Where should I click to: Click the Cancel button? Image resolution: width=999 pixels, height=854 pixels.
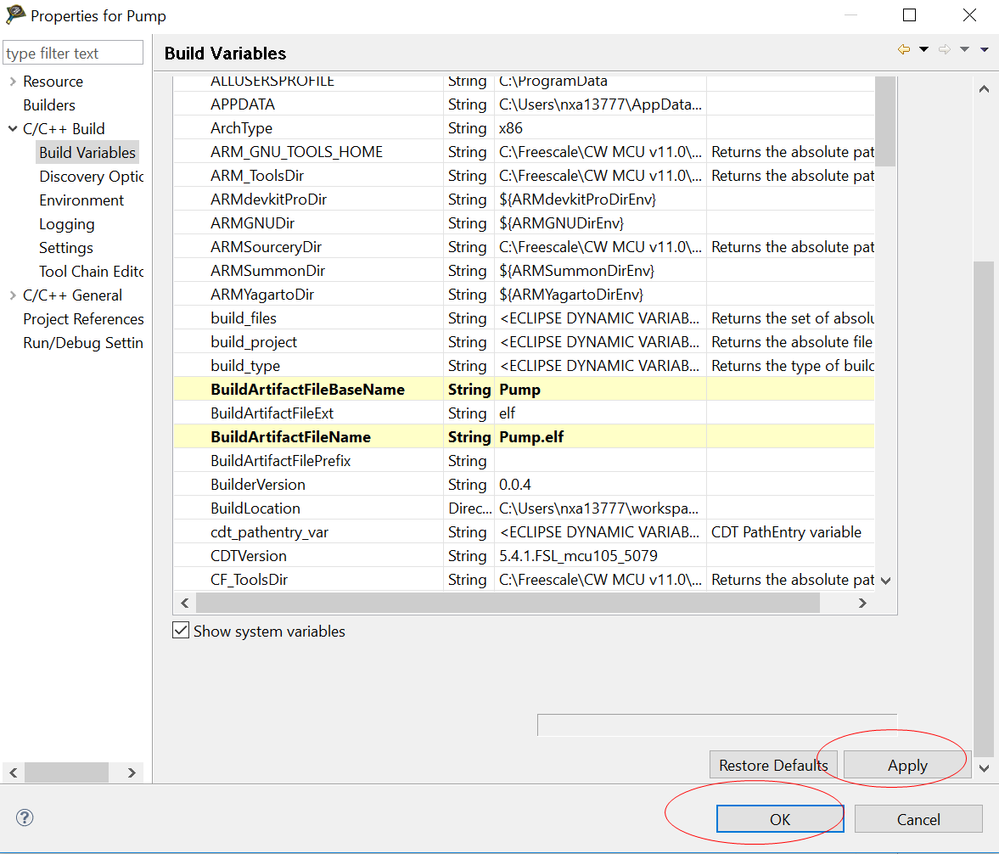point(918,819)
